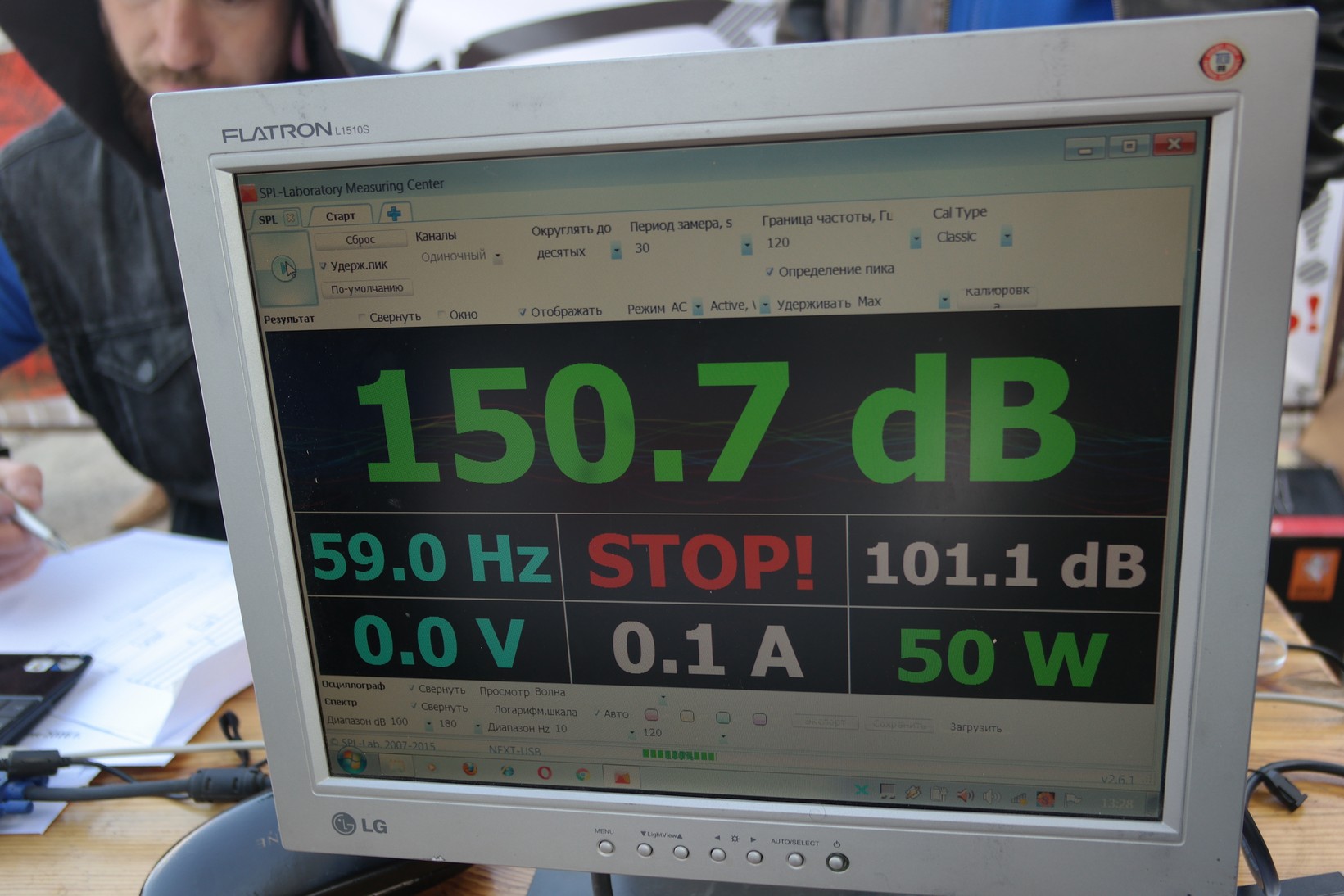Select the SPL tab
This screenshot has width=1344, height=896.
click(x=268, y=219)
